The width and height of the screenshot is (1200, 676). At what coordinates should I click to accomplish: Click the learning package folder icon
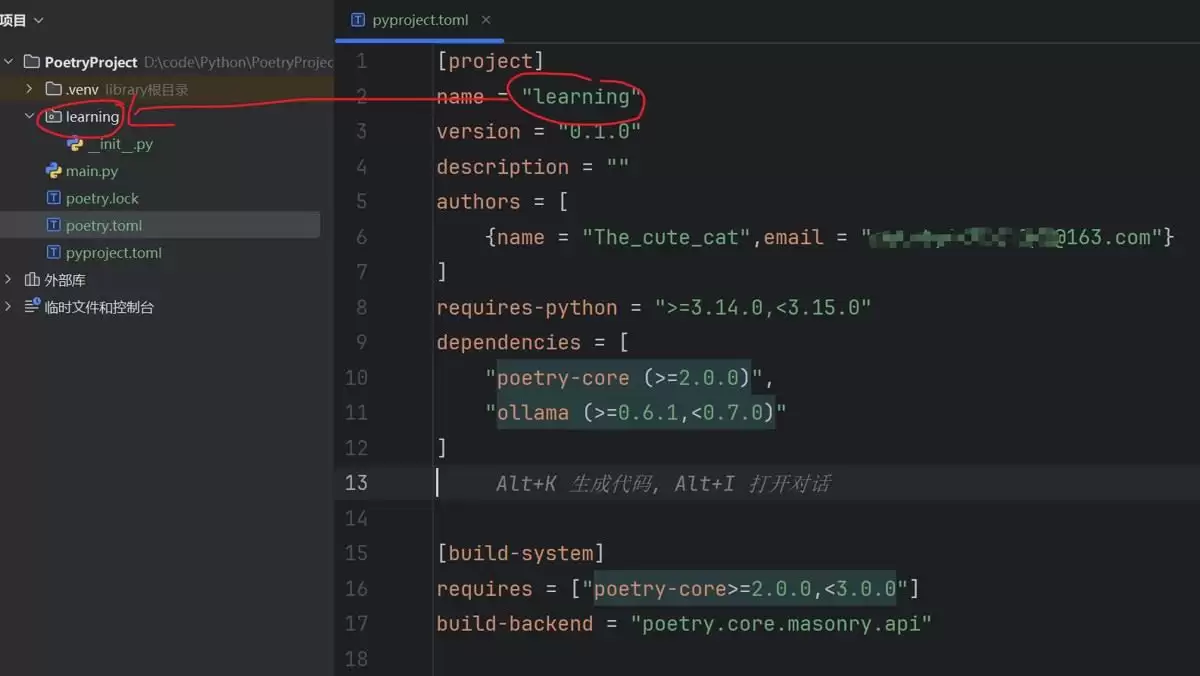pyautogui.click(x=54, y=116)
